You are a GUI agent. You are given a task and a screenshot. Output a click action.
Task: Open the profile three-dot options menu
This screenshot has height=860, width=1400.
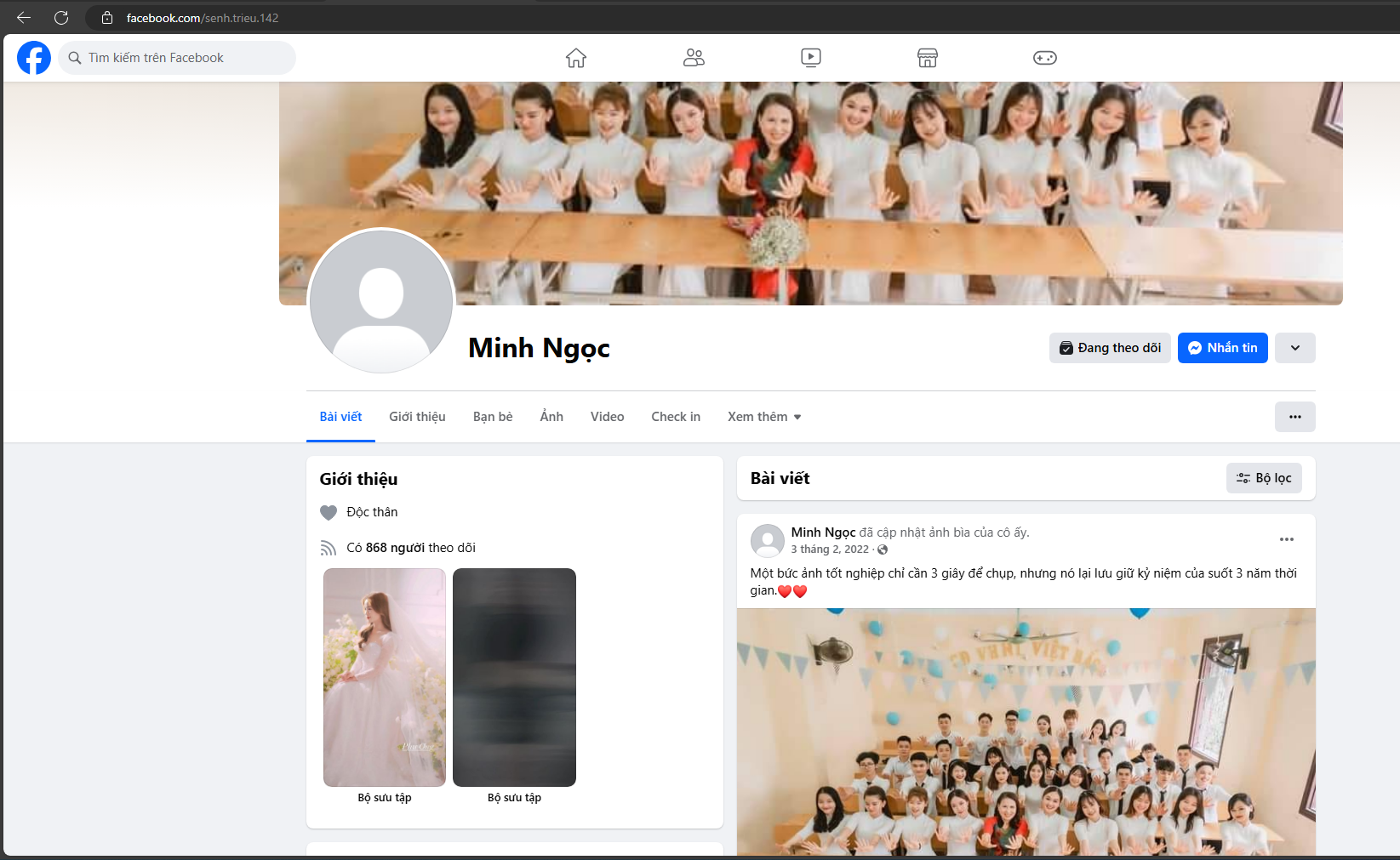[x=1294, y=417]
